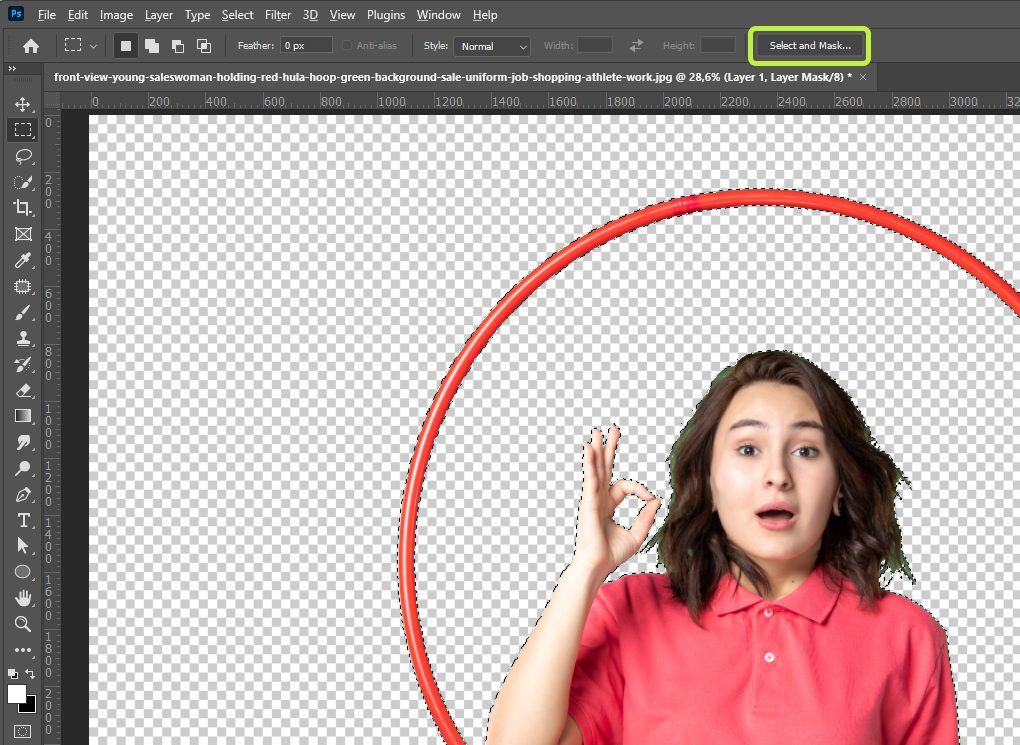The image size is (1020, 745).
Task: Open the Plugins menu
Action: pyautogui.click(x=386, y=14)
